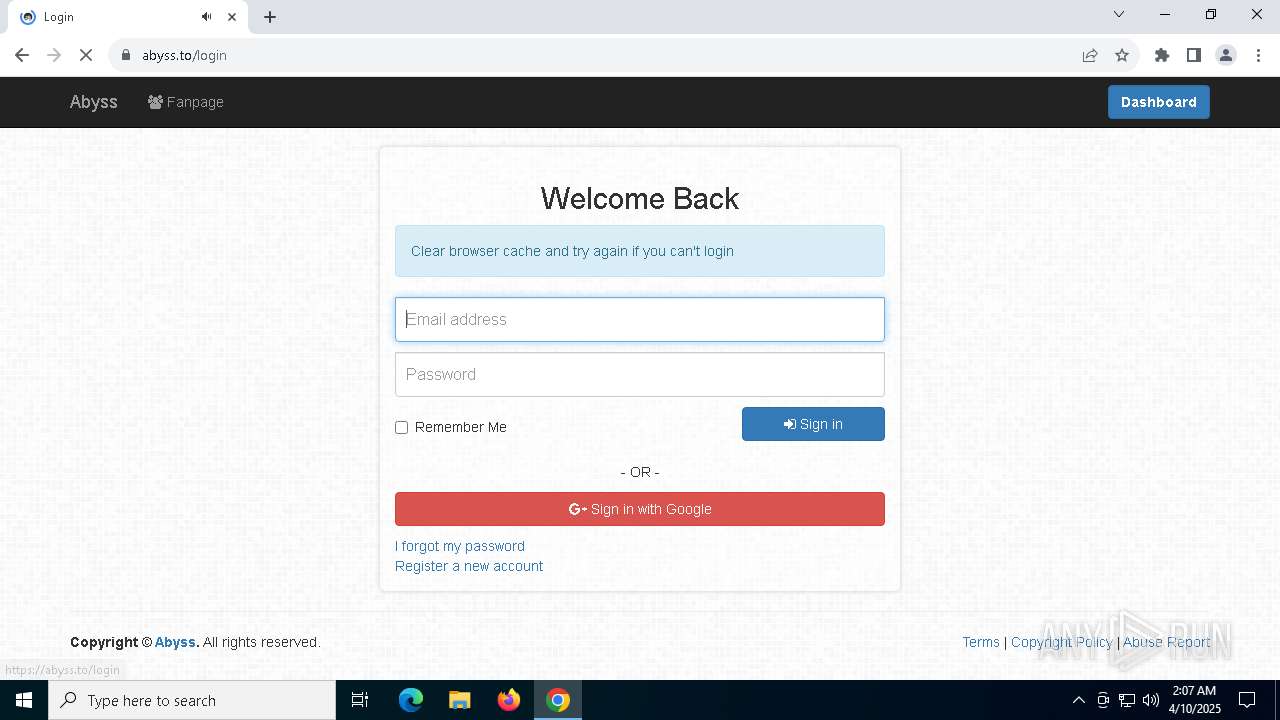Open volume speaker icon in tray
This screenshot has height=720, width=1280.
click(x=1151, y=700)
